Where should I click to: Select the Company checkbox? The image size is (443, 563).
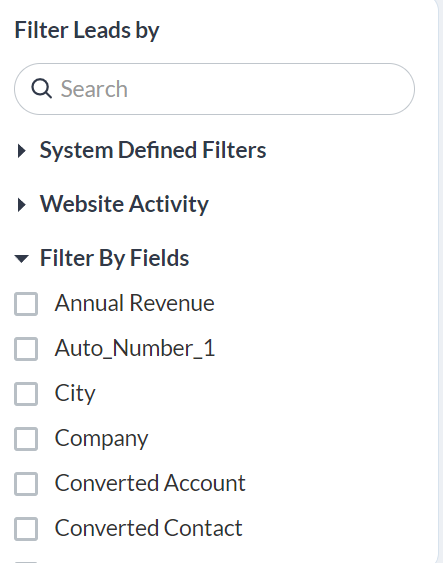[26, 439]
